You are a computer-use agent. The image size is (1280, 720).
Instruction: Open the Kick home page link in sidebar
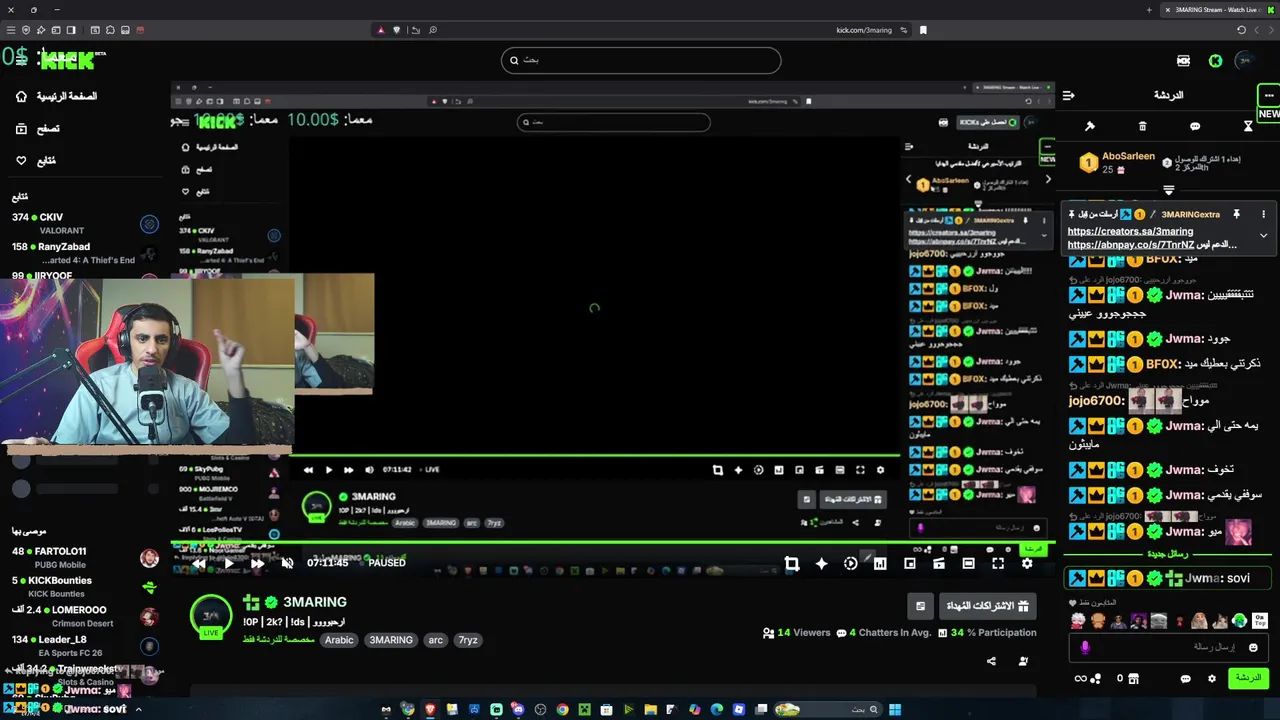[x=57, y=96]
